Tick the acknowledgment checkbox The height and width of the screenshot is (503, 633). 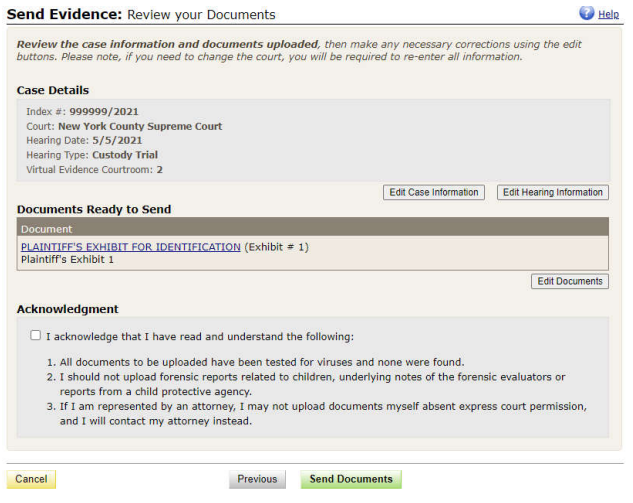36,336
